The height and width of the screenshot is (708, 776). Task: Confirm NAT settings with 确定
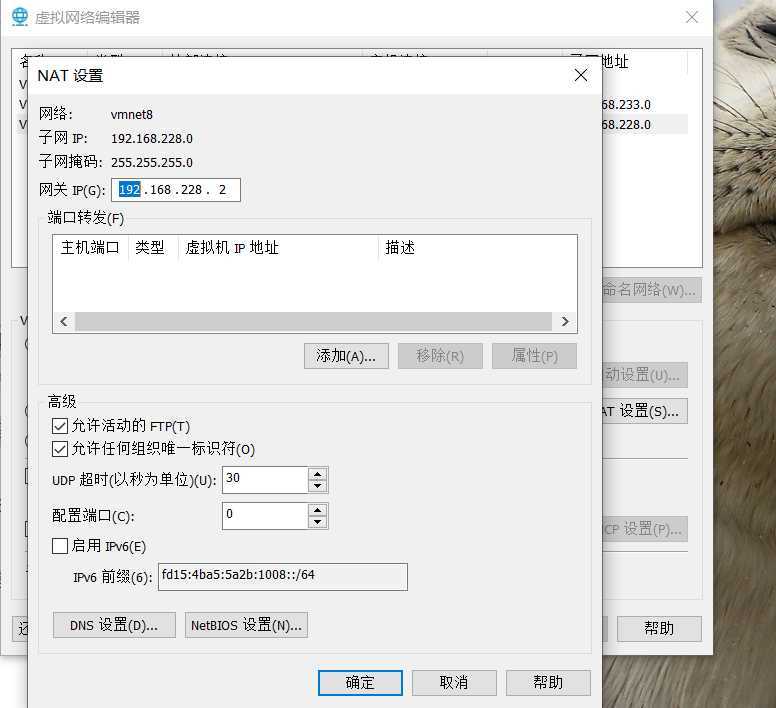point(360,683)
